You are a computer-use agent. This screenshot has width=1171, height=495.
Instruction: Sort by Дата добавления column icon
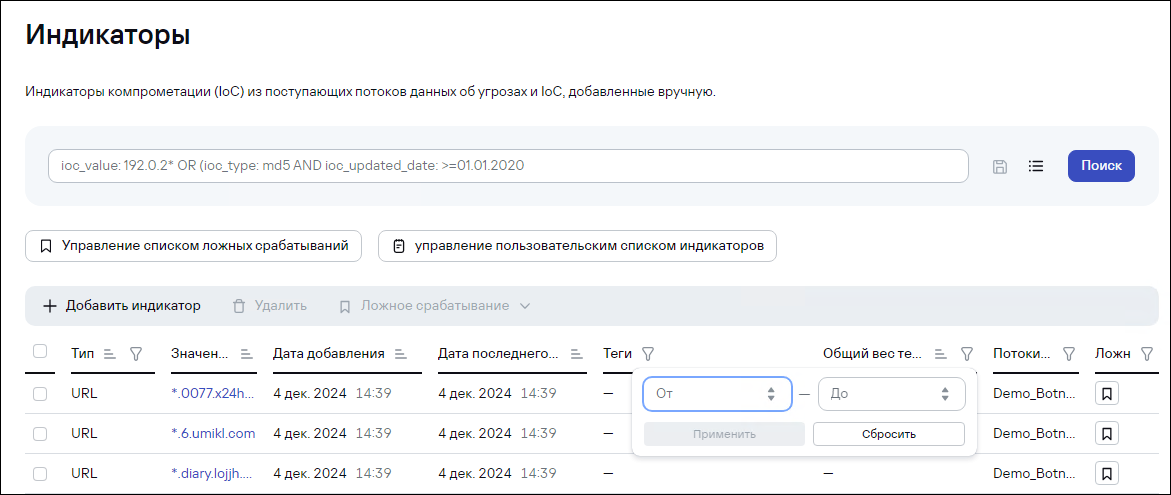[400, 353]
